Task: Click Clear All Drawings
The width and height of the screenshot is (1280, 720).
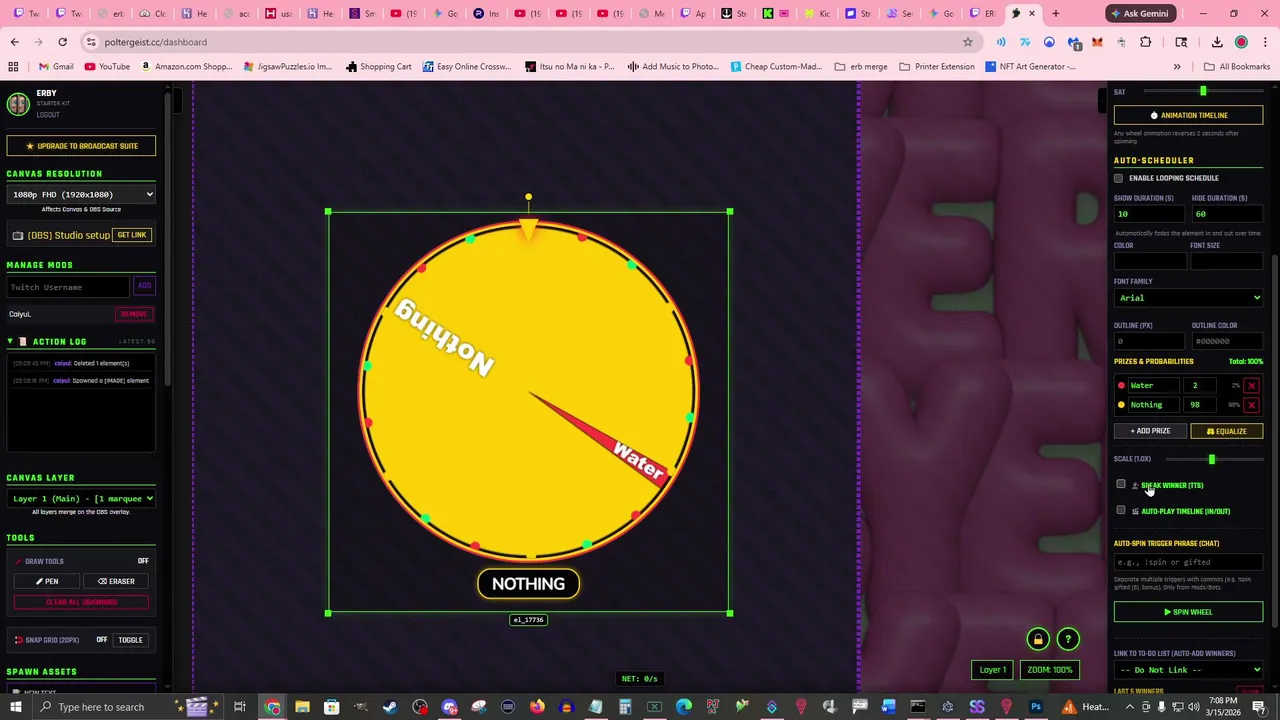Action: point(81,602)
